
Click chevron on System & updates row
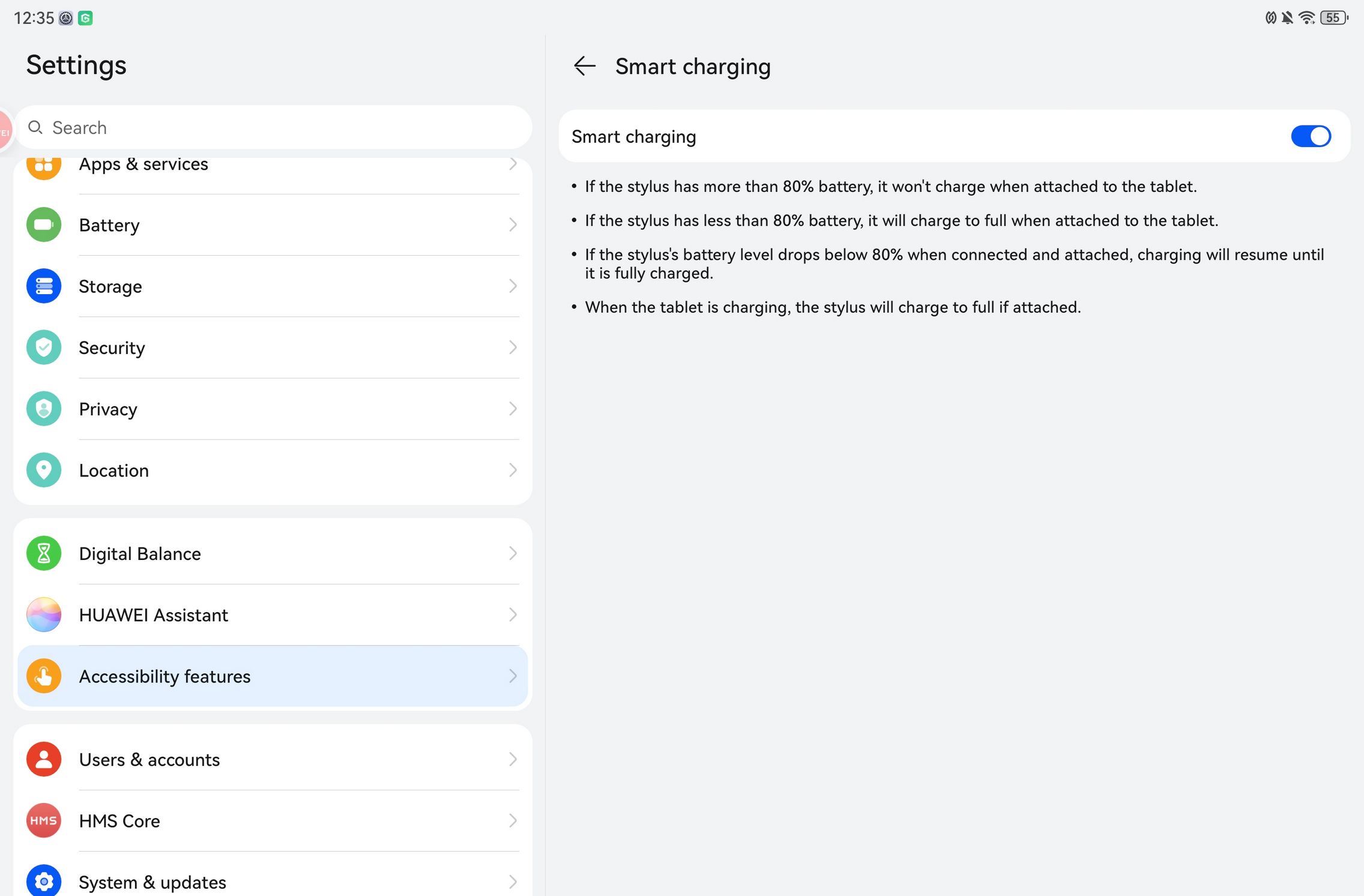pos(512,882)
